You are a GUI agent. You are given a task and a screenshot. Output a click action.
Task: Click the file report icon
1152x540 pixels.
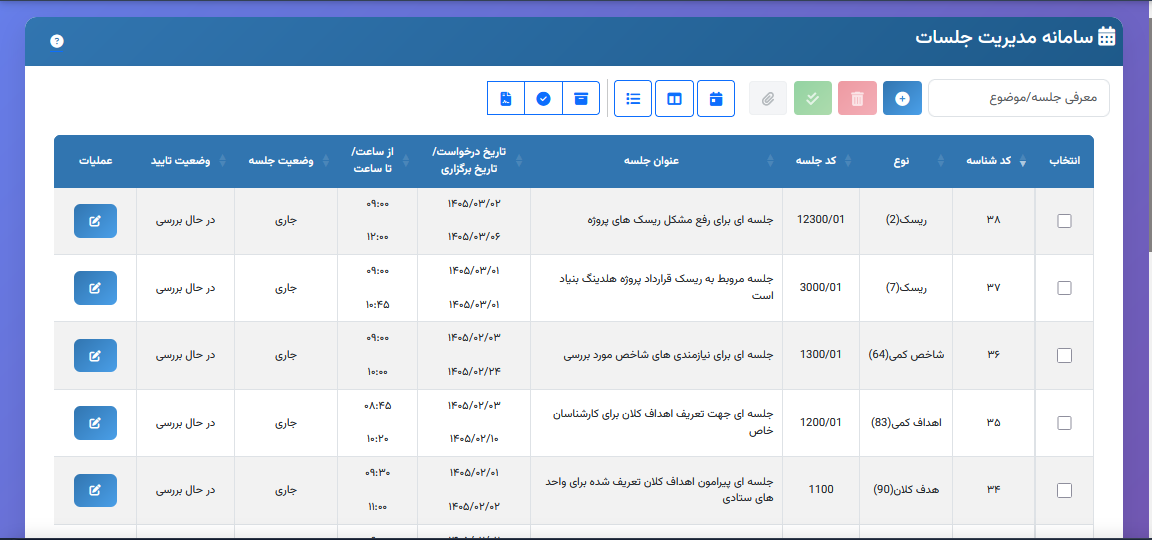click(505, 98)
